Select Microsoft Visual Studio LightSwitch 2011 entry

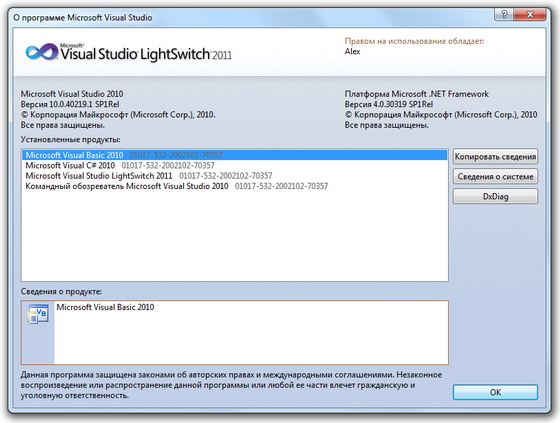coord(234,176)
